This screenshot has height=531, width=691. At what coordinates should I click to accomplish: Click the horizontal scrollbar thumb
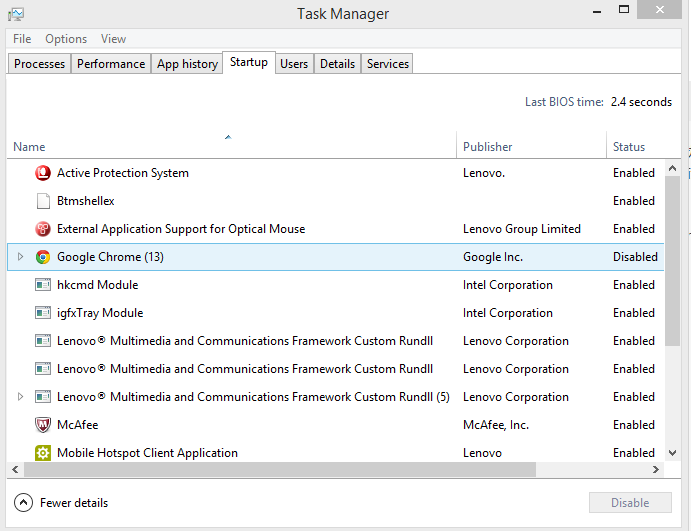point(280,470)
